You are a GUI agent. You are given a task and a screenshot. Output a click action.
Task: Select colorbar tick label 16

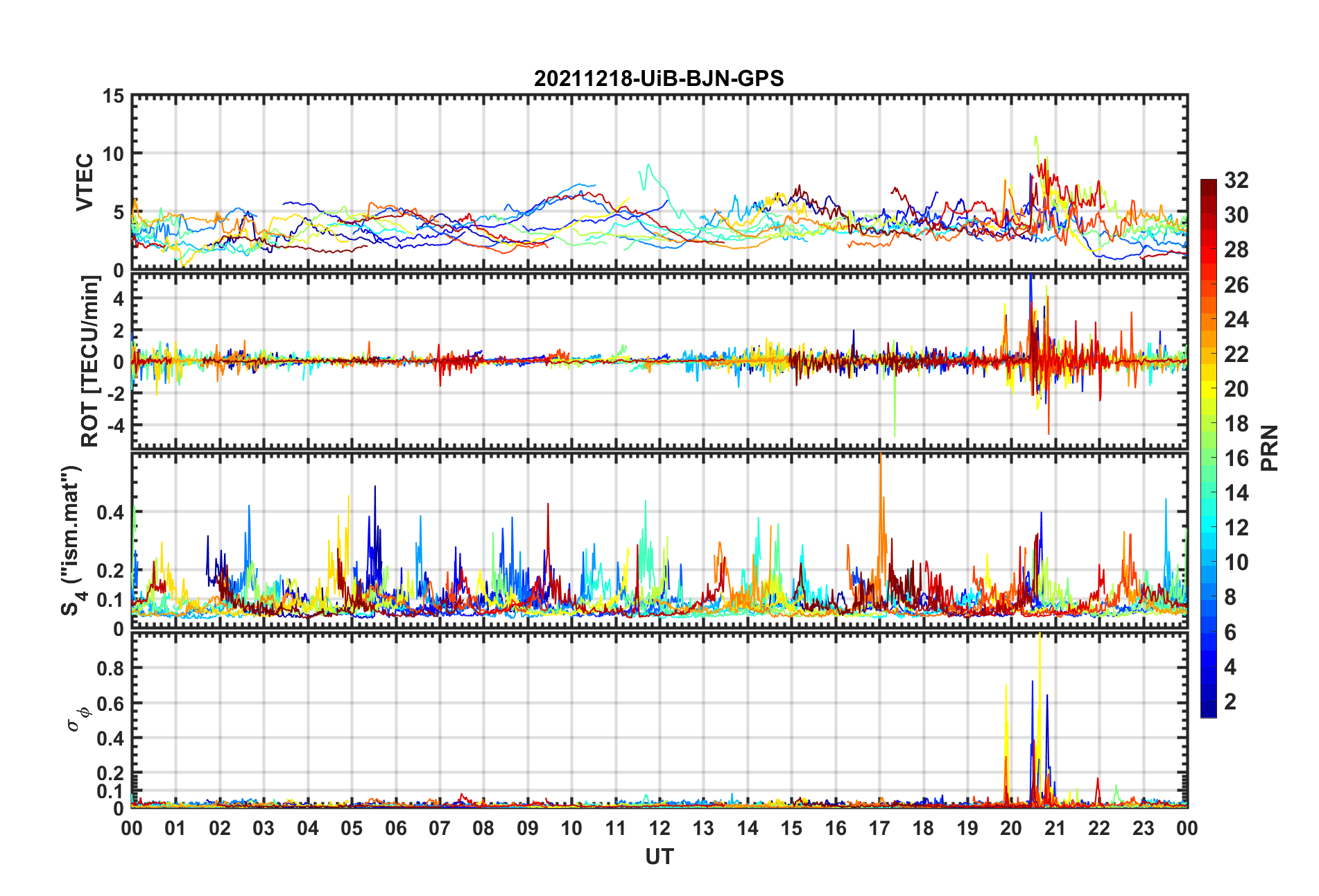pyautogui.click(x=1236, y=458)
